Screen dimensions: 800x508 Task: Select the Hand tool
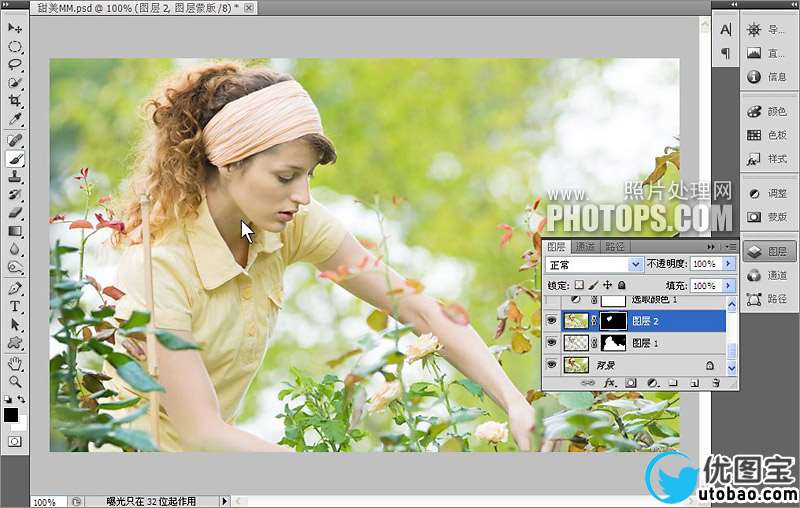point(15,363)
